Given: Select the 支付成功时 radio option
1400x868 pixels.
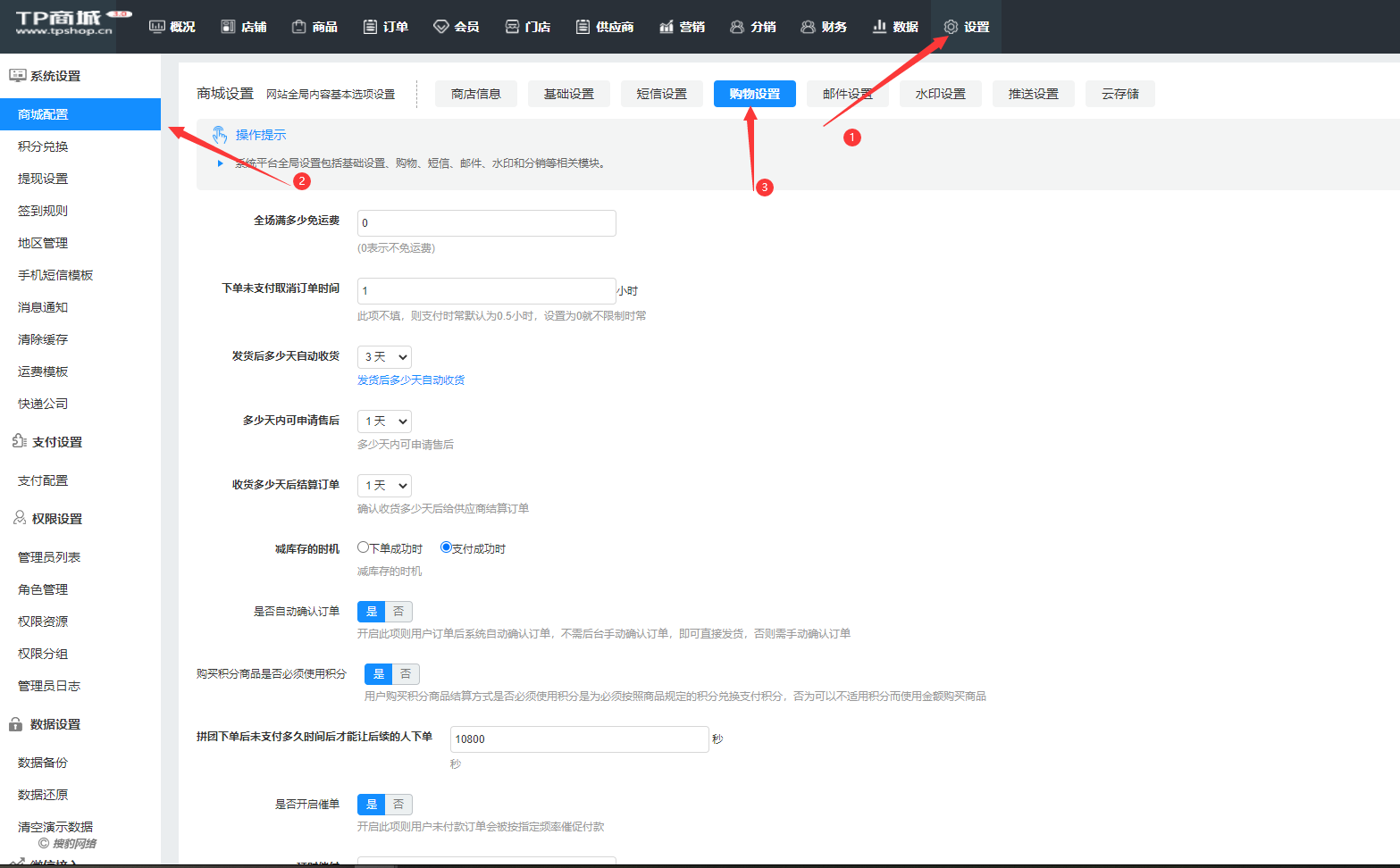Looking at the screenshot, I should [x=446, y=547].
